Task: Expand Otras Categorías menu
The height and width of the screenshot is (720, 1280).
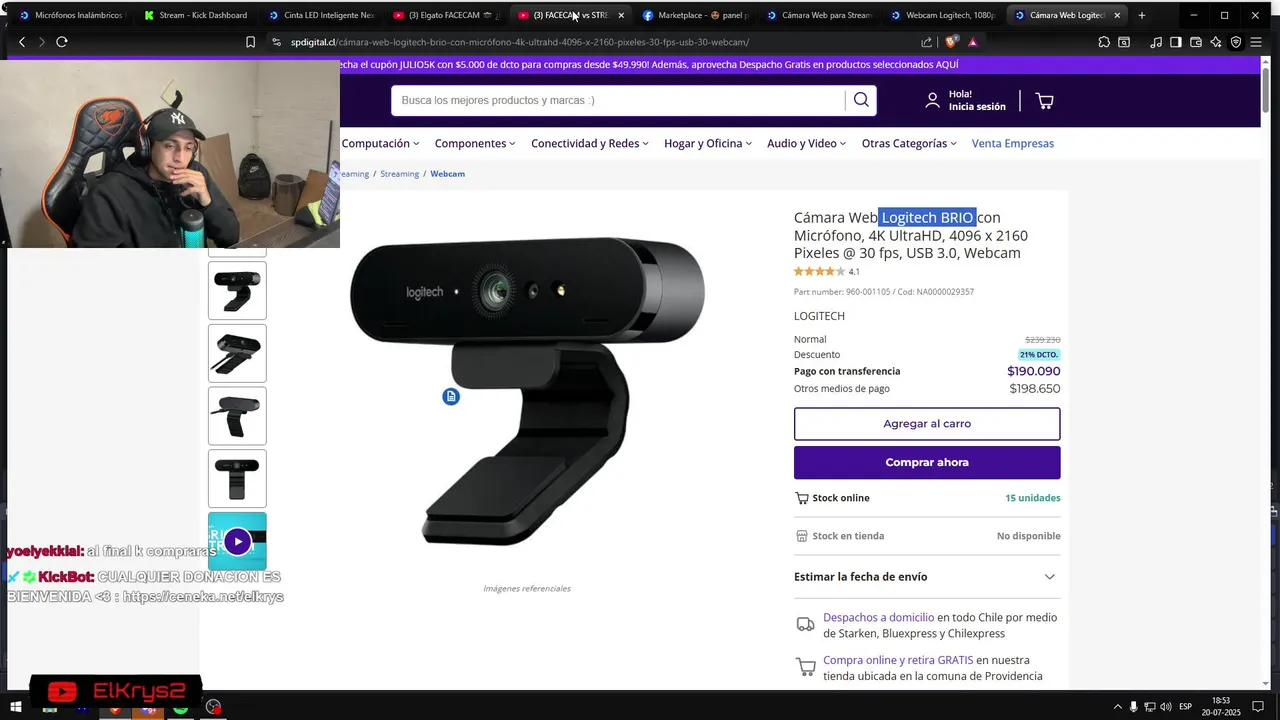Action: tap(909, 143)
